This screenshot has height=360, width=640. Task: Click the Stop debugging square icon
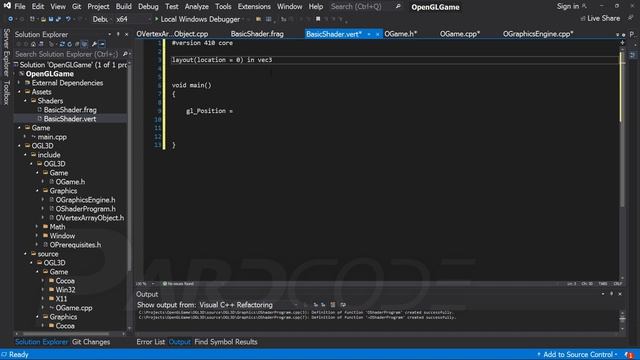pos(318,19)
